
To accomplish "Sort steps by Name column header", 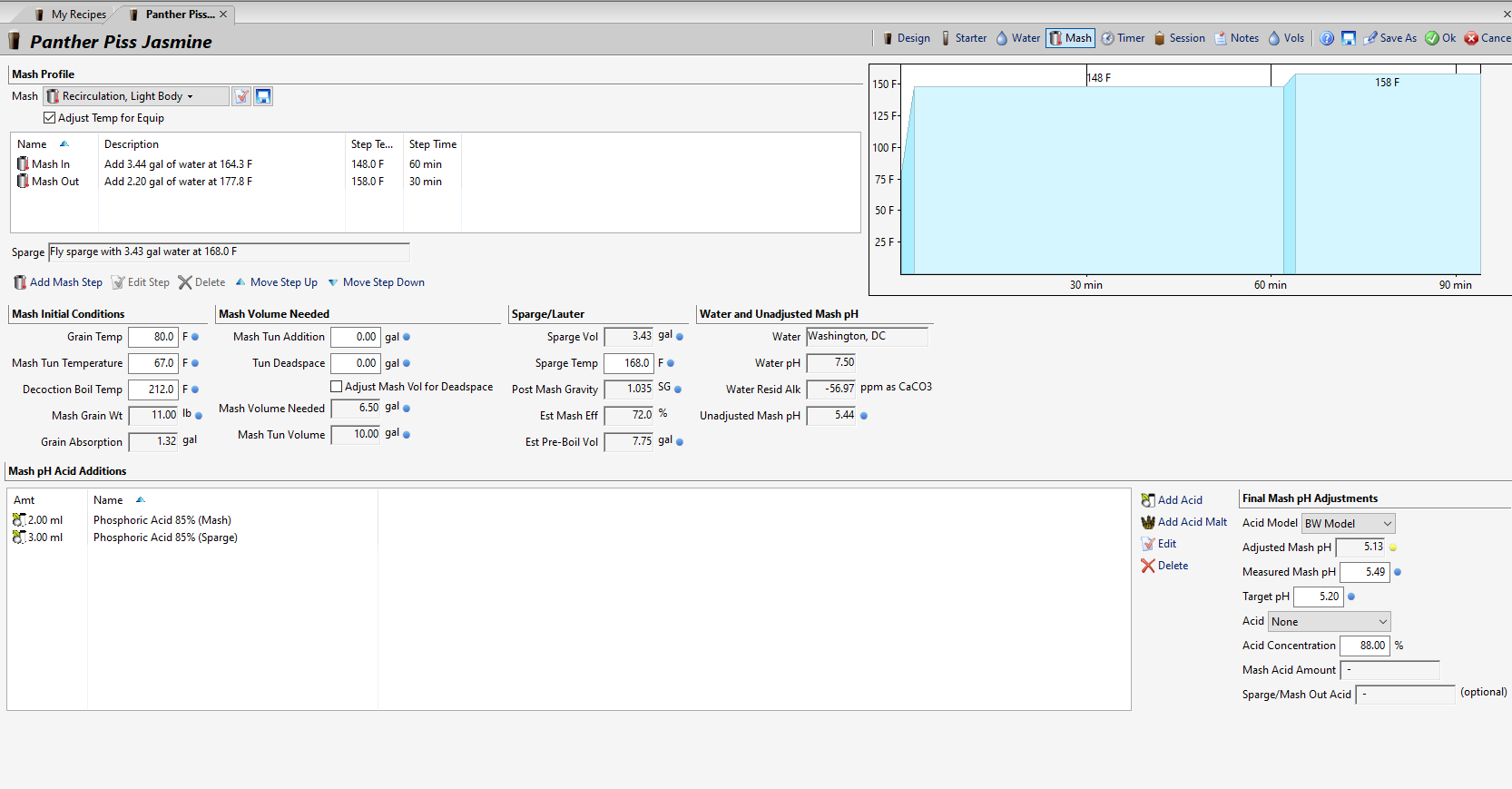I will [54, 144].
